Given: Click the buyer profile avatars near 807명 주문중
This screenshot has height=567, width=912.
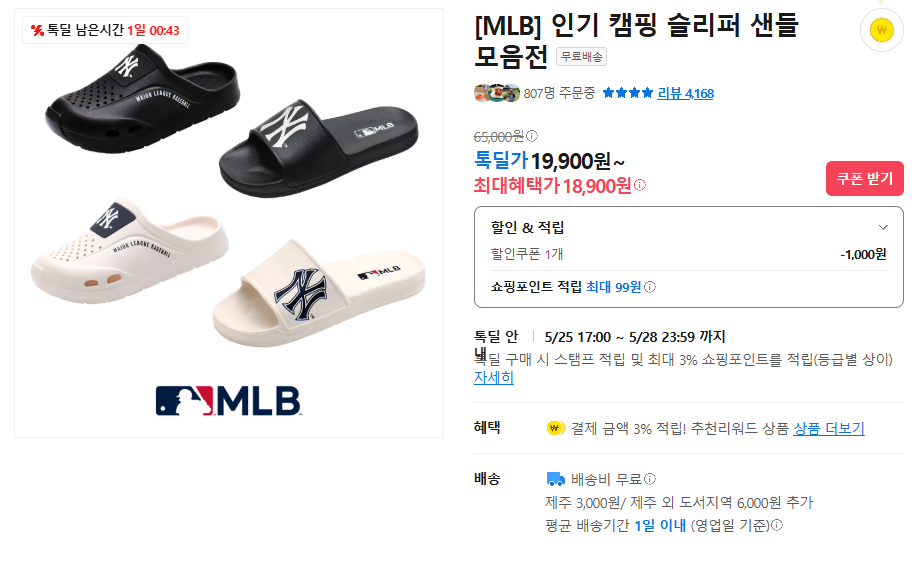Looking at the screenshot, I should [x=497, y=93].
